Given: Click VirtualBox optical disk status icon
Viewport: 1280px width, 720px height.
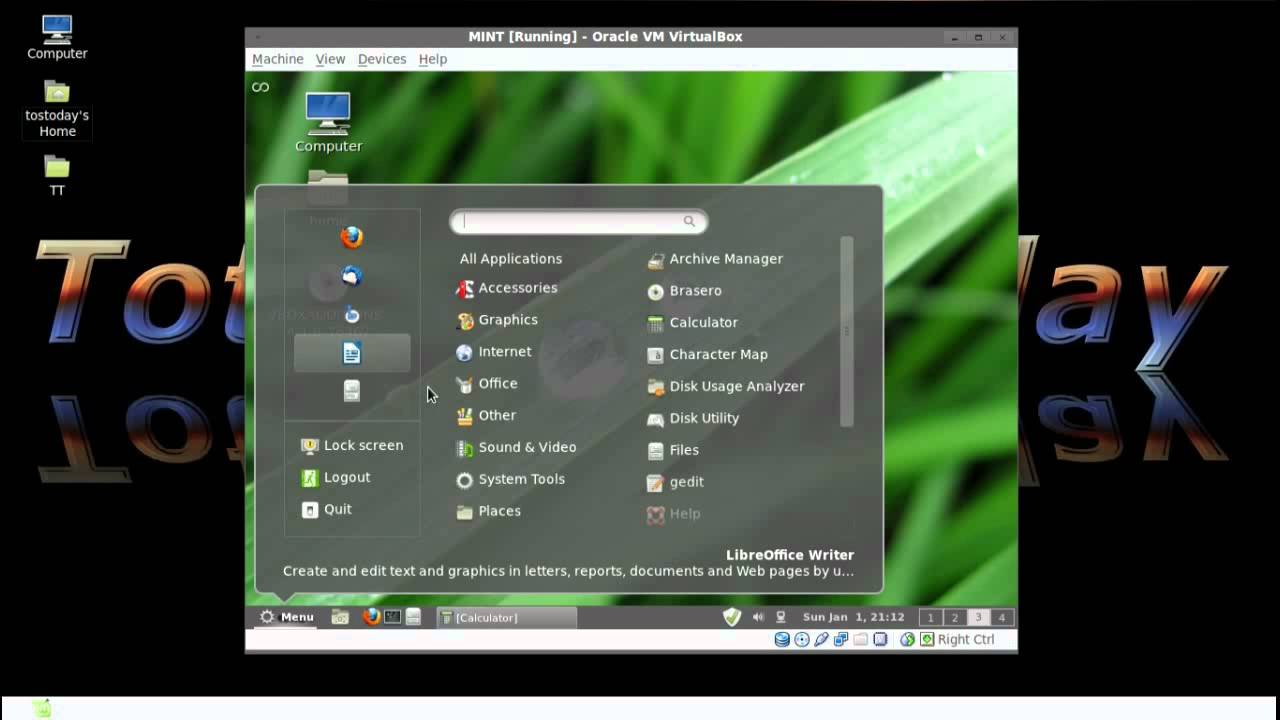Looking at the screenshot, I should [802, 640].
